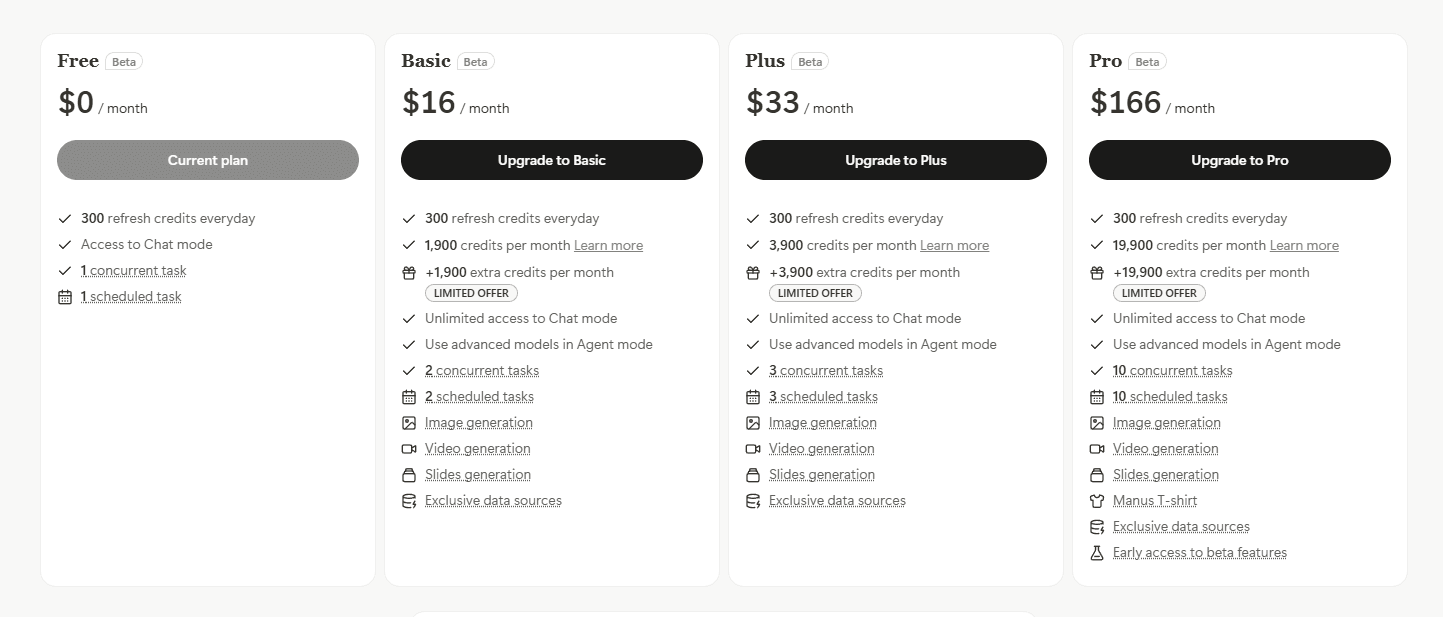Click the gift icon in Pro plan
The width and height of the screenshot is (1443, 617).
1097,273
